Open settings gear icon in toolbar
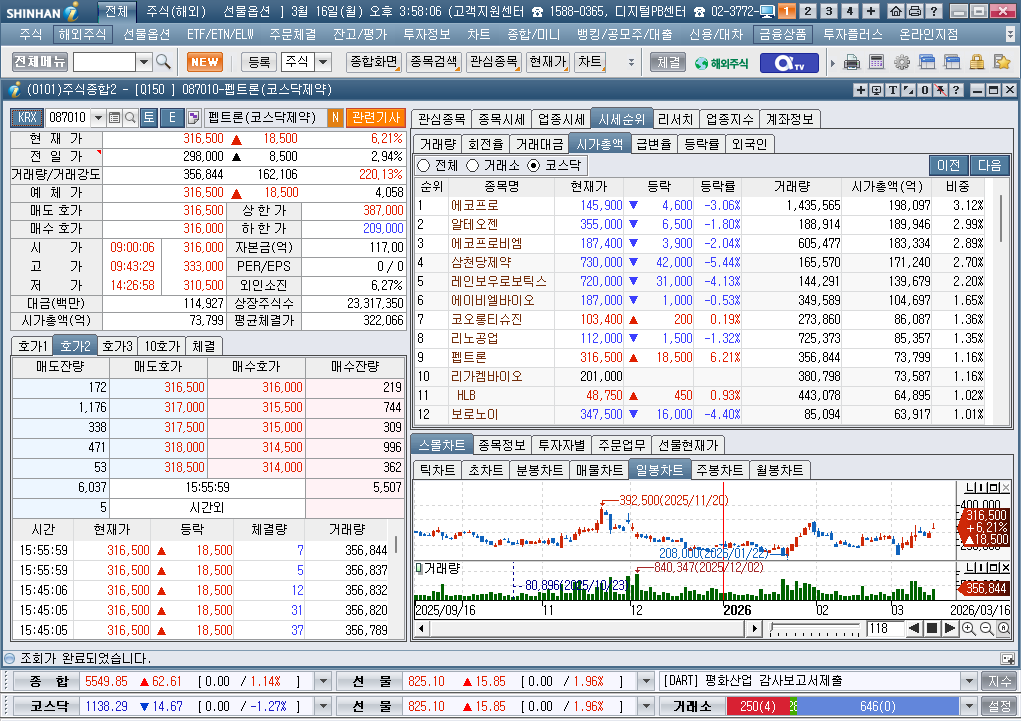This screenshot has width=1021, height=721. coord(902,63)
